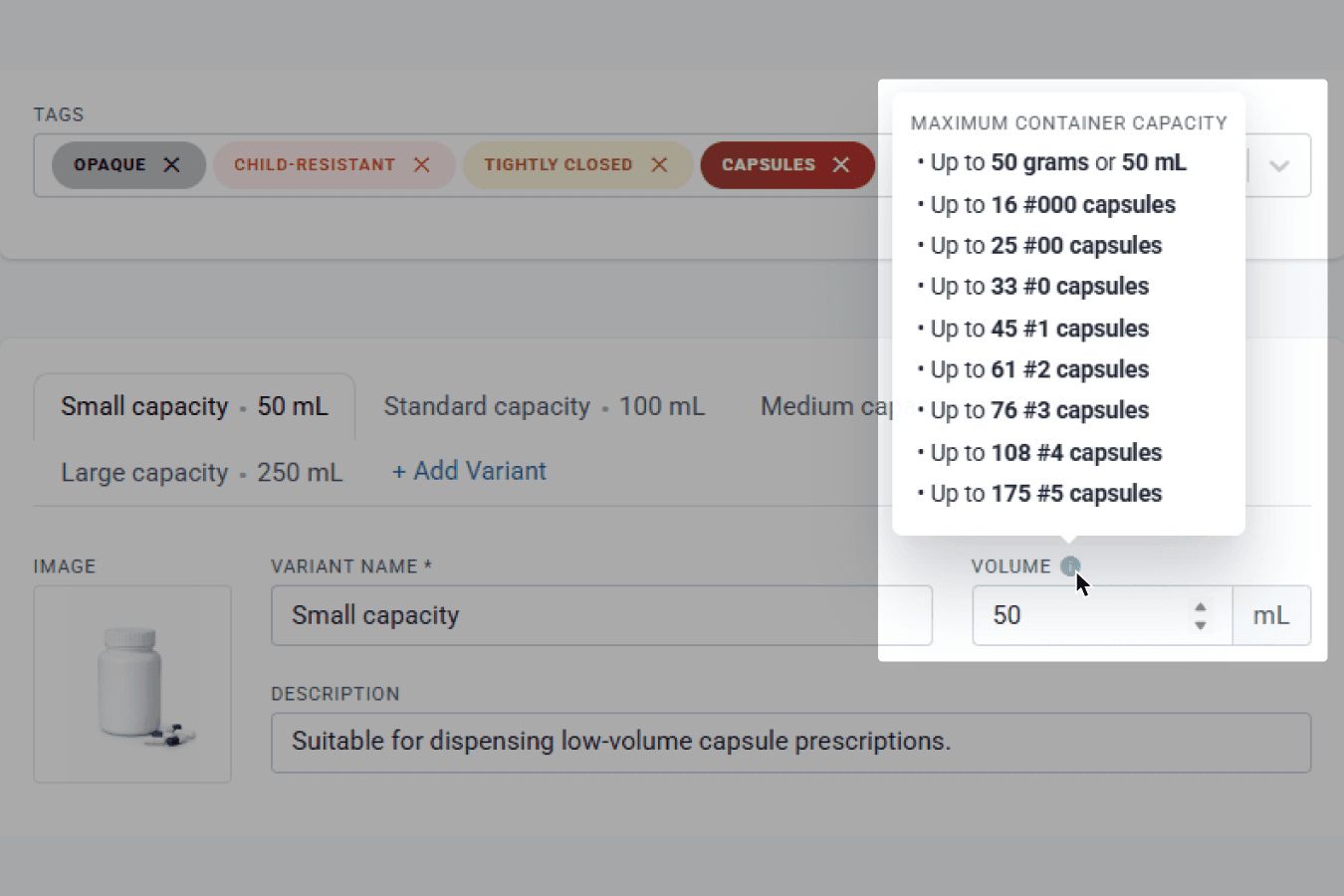Click the Variant Name input field

(601, 615)
